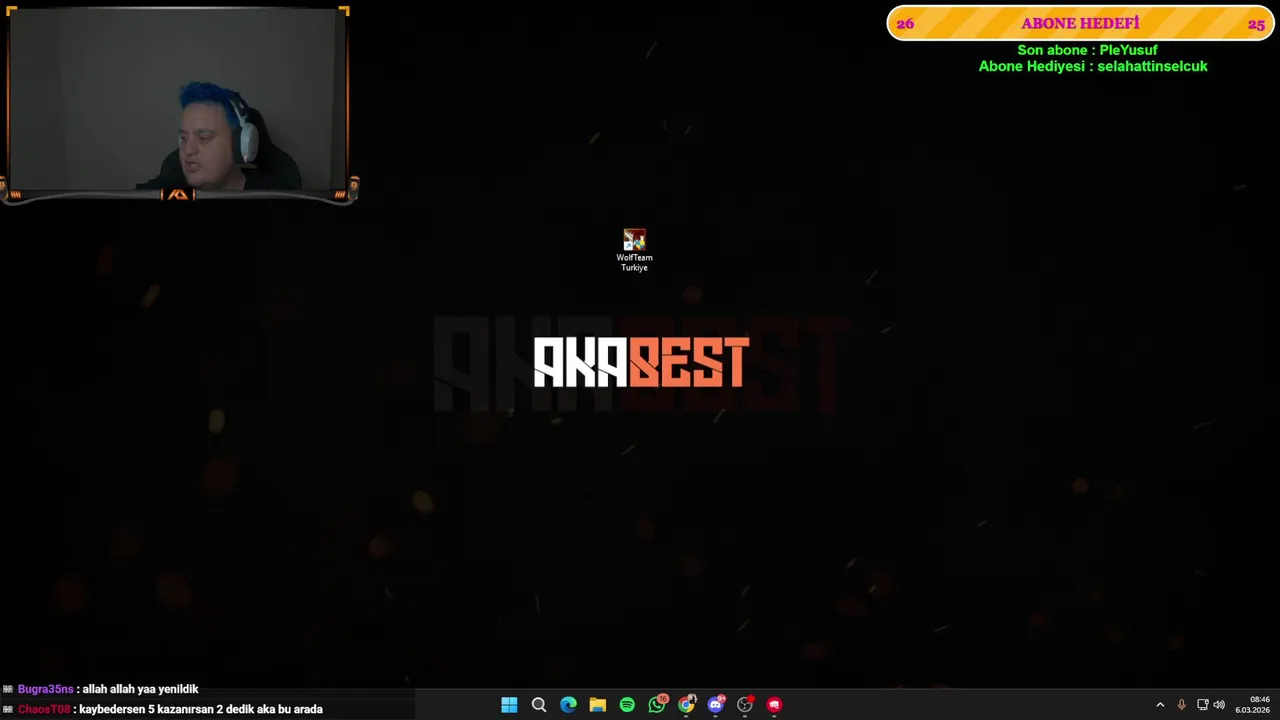Click the streamer webcam overlay
The width and height of the screenshot is (1280, 720).
[x=178, y=103]
